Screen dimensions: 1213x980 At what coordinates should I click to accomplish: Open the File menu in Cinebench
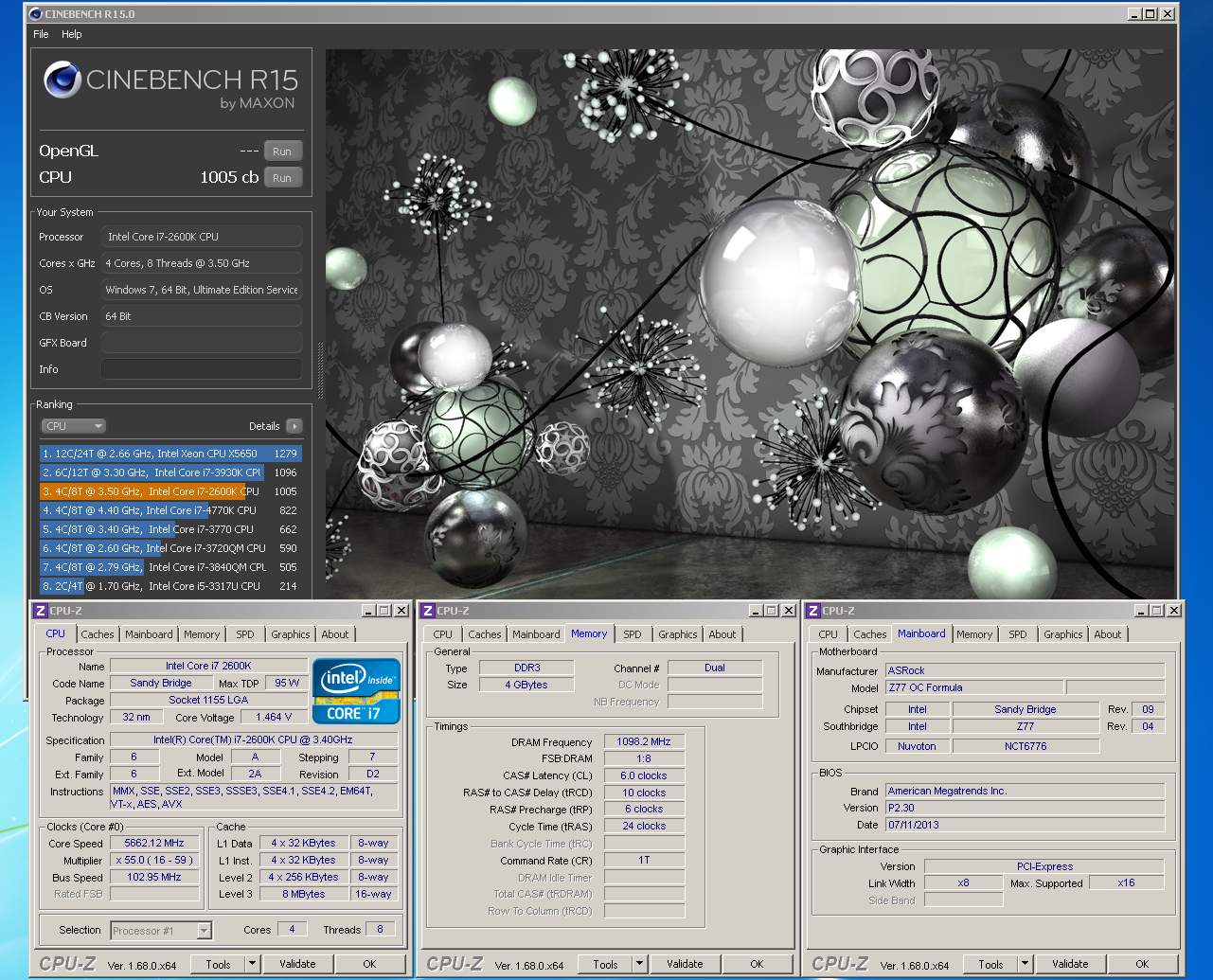pos(41,34)
